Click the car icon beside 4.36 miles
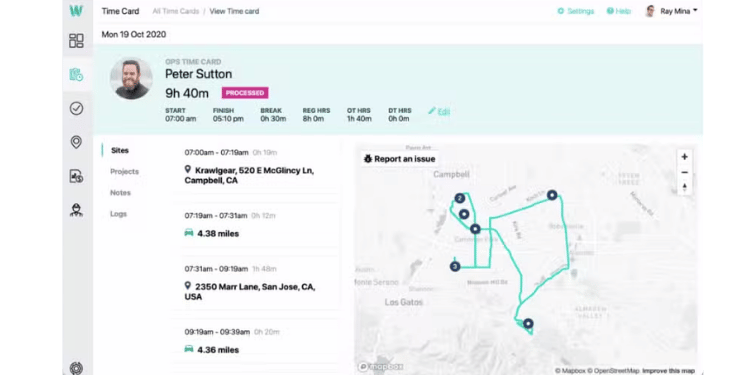The image size is (750, 375). 189,349
